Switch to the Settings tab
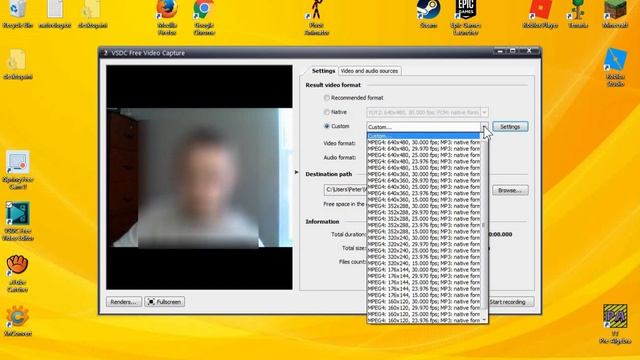The width and height of the screenshot is (640, 360). tap(323, 71)
